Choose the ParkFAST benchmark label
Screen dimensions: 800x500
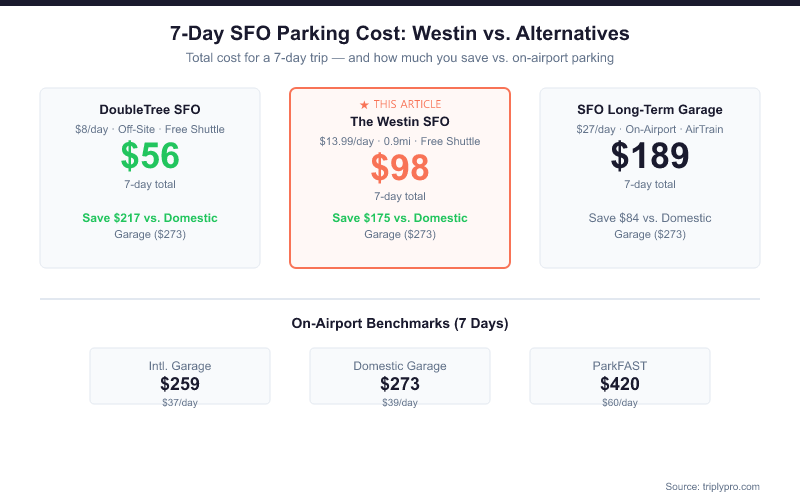pos(620,366)
